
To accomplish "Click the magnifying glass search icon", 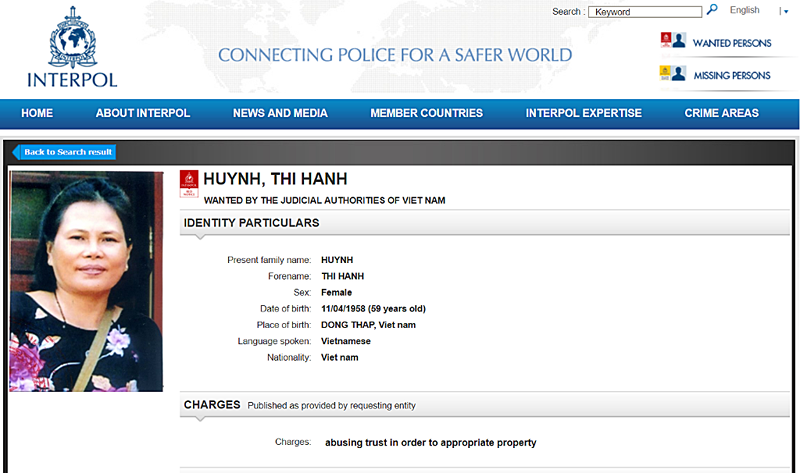I will tap(712, 10).
